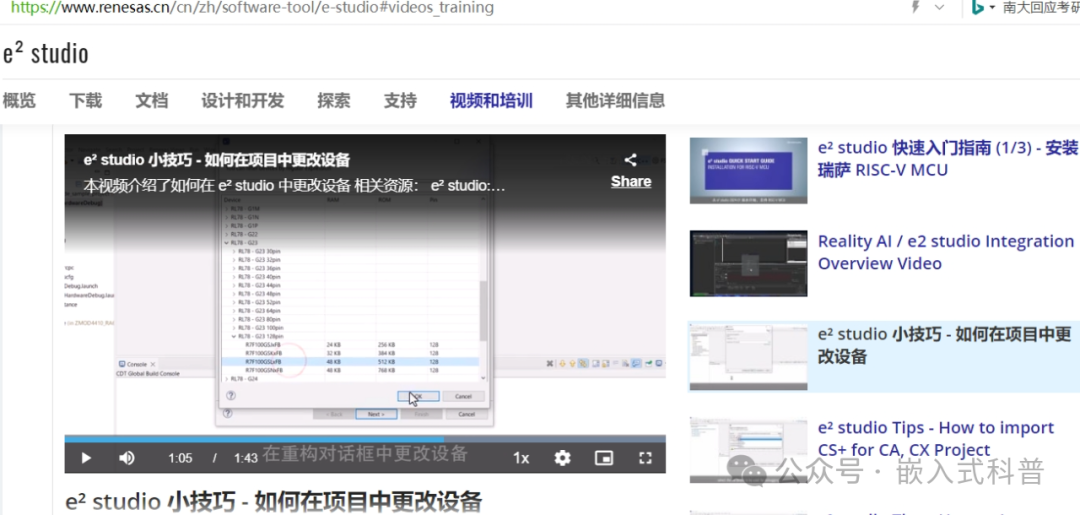Click the Cancel button beside OK in video
This screenshot has width=1080, height=515.
(463, 397)
